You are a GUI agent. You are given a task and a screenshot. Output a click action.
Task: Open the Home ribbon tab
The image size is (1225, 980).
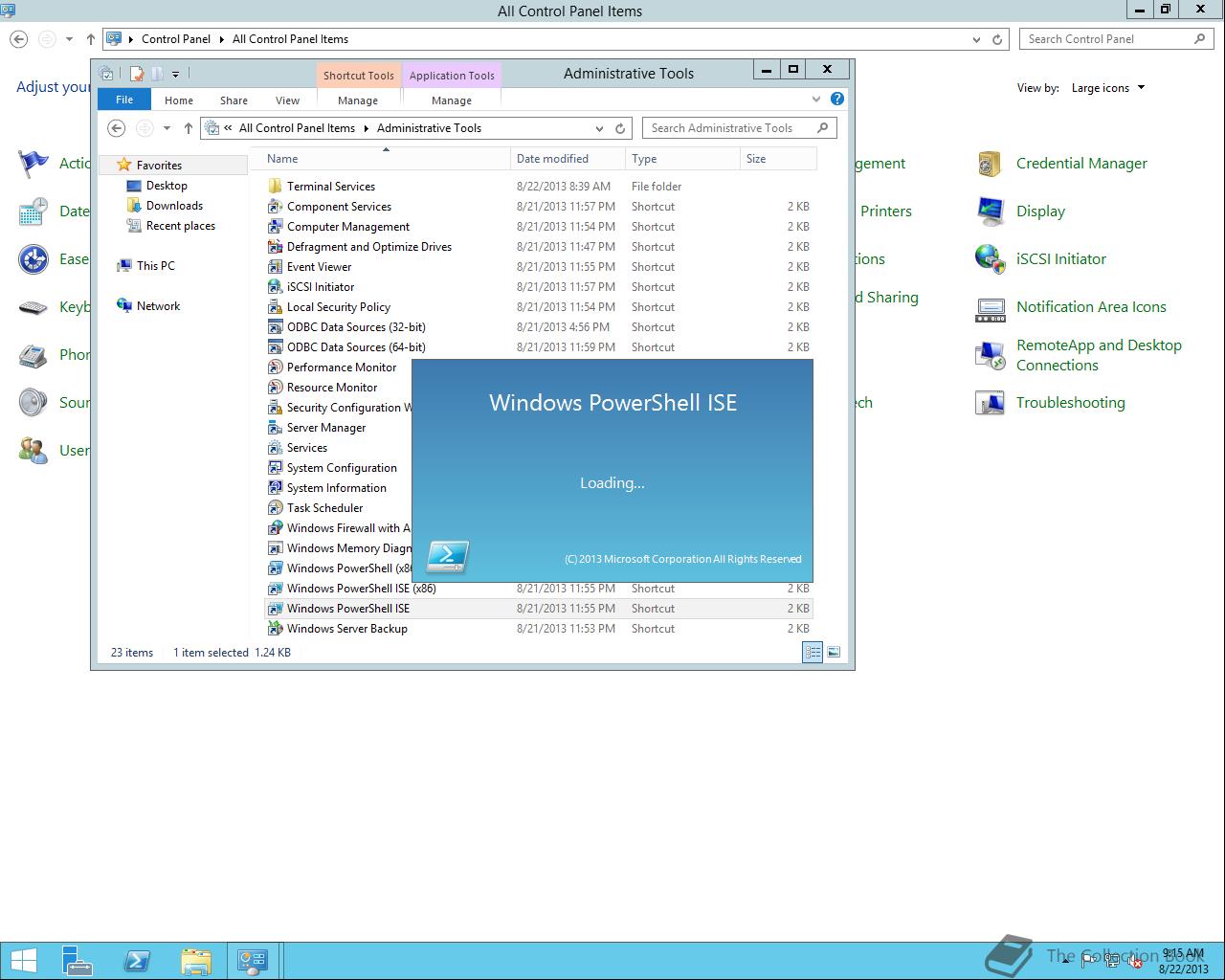pyautogui.click(x=179, y=100)
